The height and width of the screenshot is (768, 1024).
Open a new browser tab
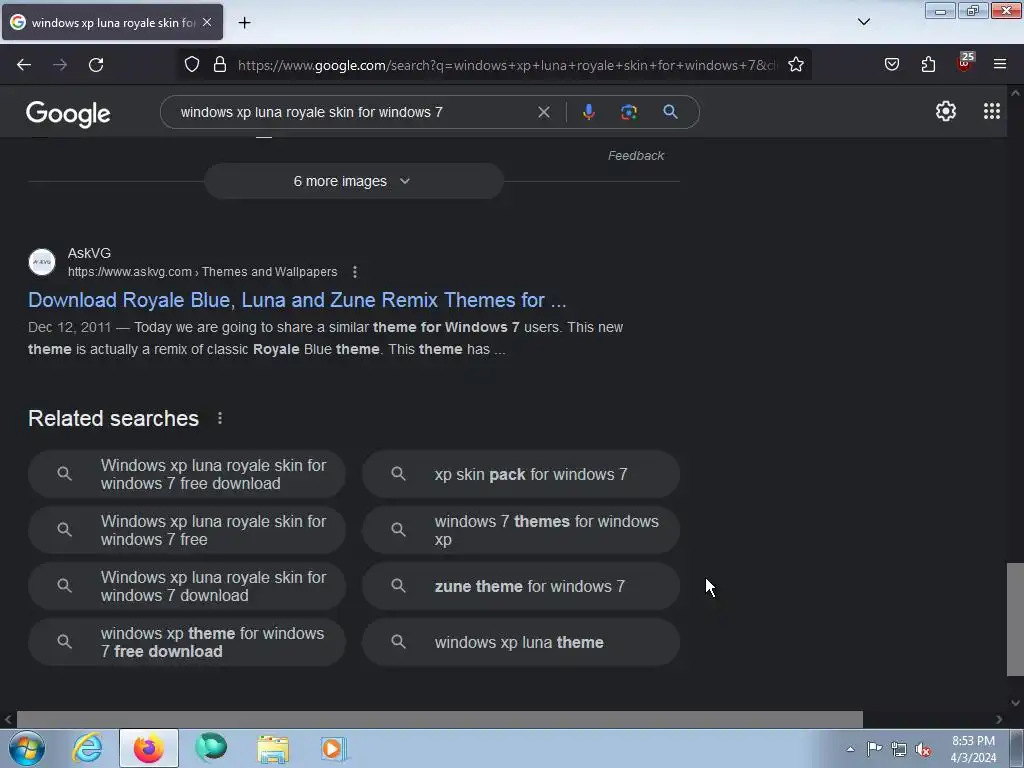(x=244, y=23)
